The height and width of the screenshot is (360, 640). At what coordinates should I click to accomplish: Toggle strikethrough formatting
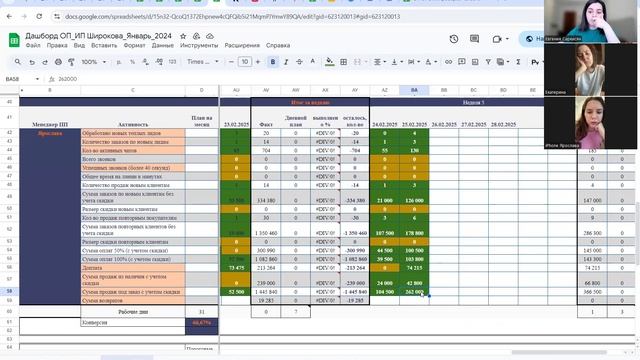[299, 62]
